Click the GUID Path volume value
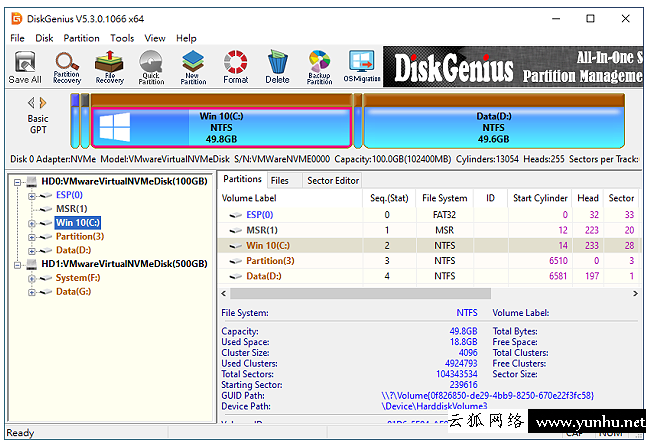 [487, 396]
